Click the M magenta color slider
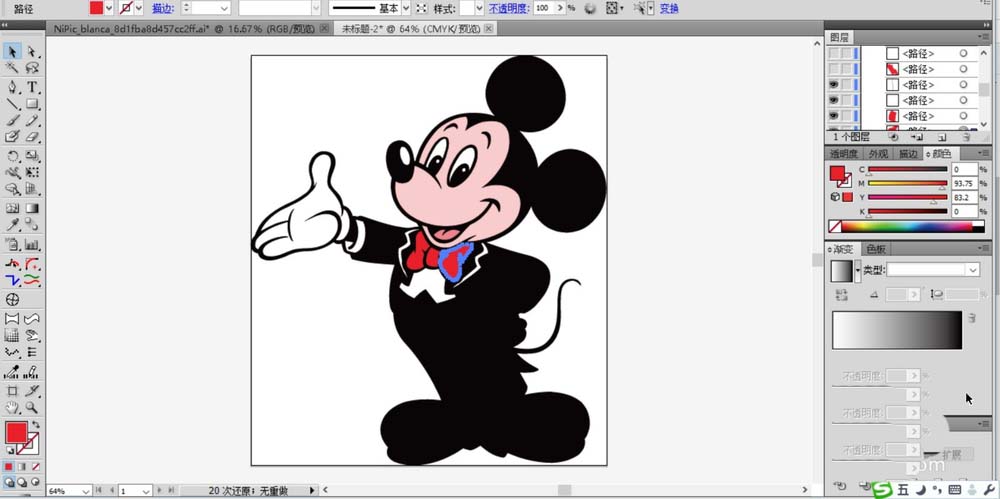 908,184
